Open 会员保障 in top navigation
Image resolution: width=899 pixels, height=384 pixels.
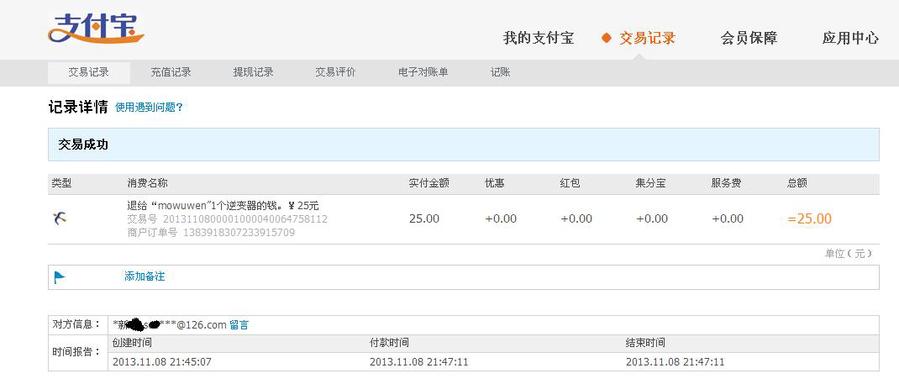click(749, 38)
